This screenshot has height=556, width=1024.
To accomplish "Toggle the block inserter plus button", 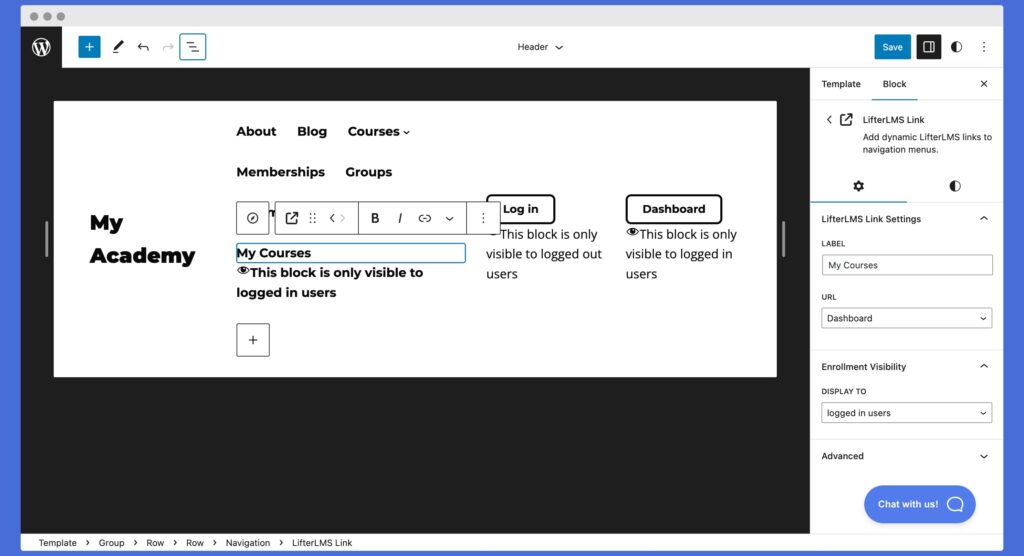I will (x=89, y=47).
